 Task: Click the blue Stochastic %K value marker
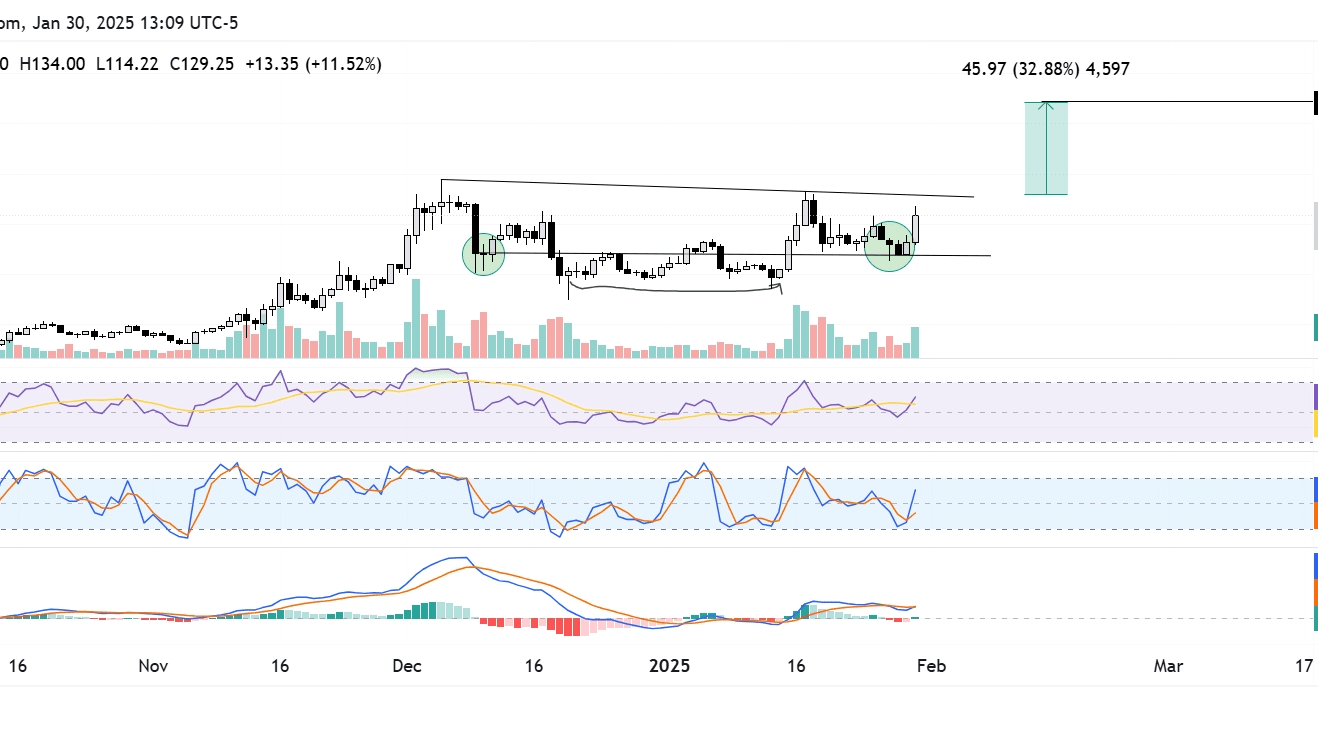coord(1314,488)
